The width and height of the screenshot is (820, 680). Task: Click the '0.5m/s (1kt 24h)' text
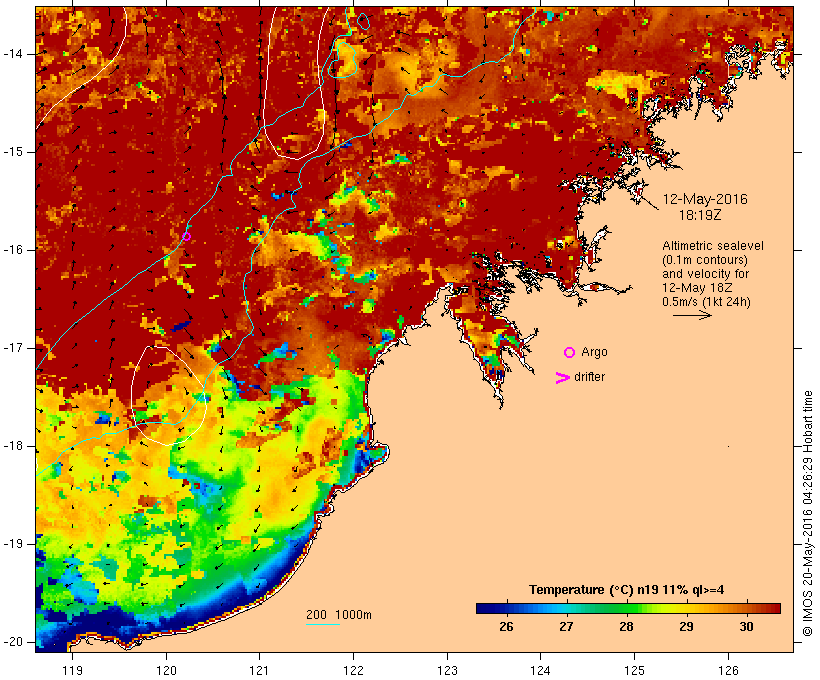tap(706, 302)
